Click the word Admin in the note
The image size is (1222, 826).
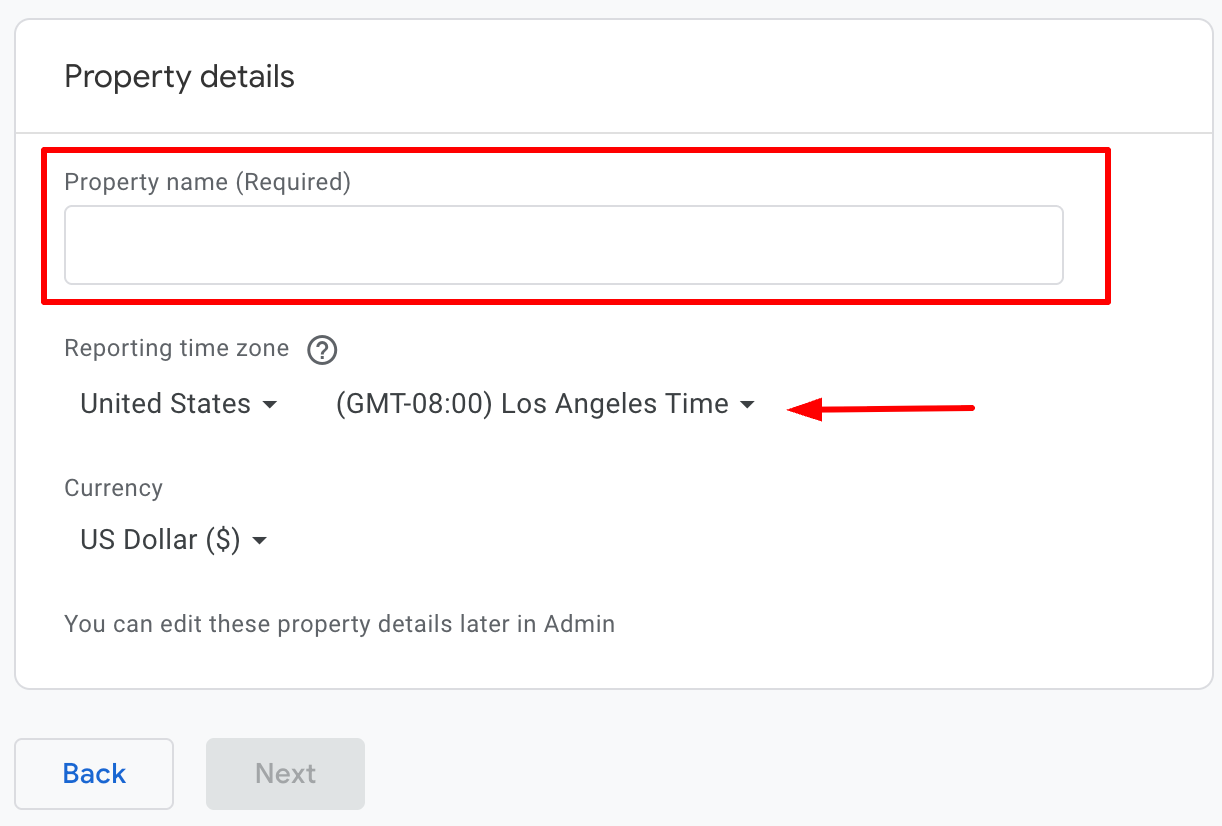click(579, 625)
